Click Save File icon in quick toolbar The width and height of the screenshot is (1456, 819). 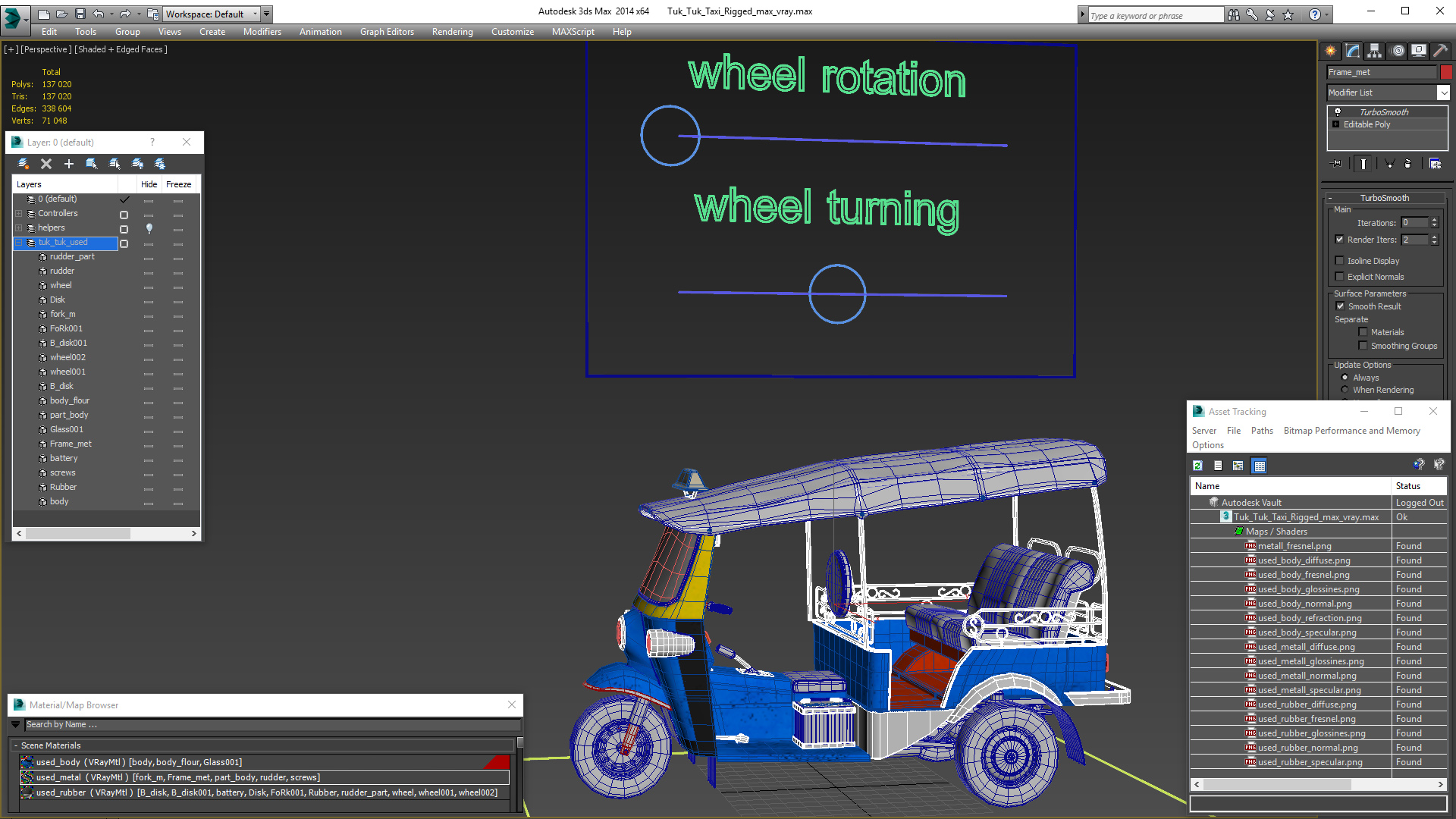(x=80, y=14)
